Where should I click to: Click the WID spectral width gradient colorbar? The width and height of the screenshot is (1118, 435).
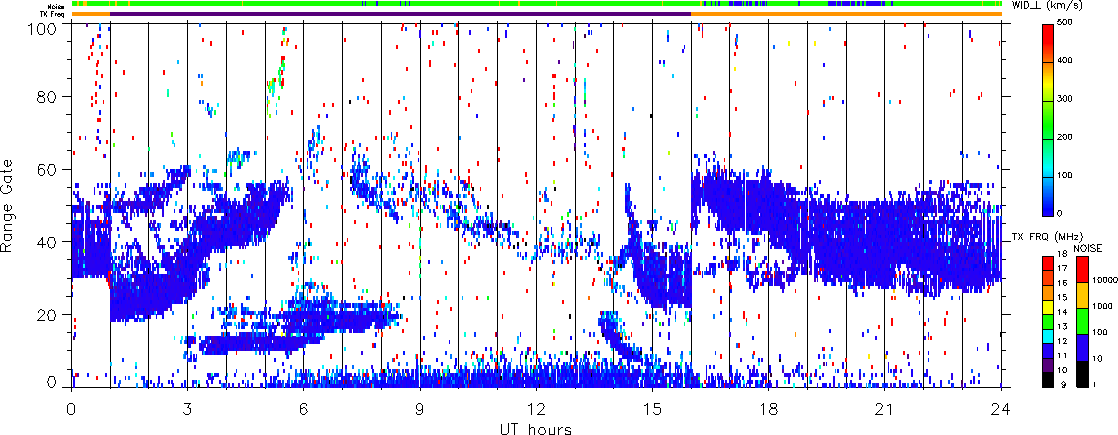[x=1049, y=120]
